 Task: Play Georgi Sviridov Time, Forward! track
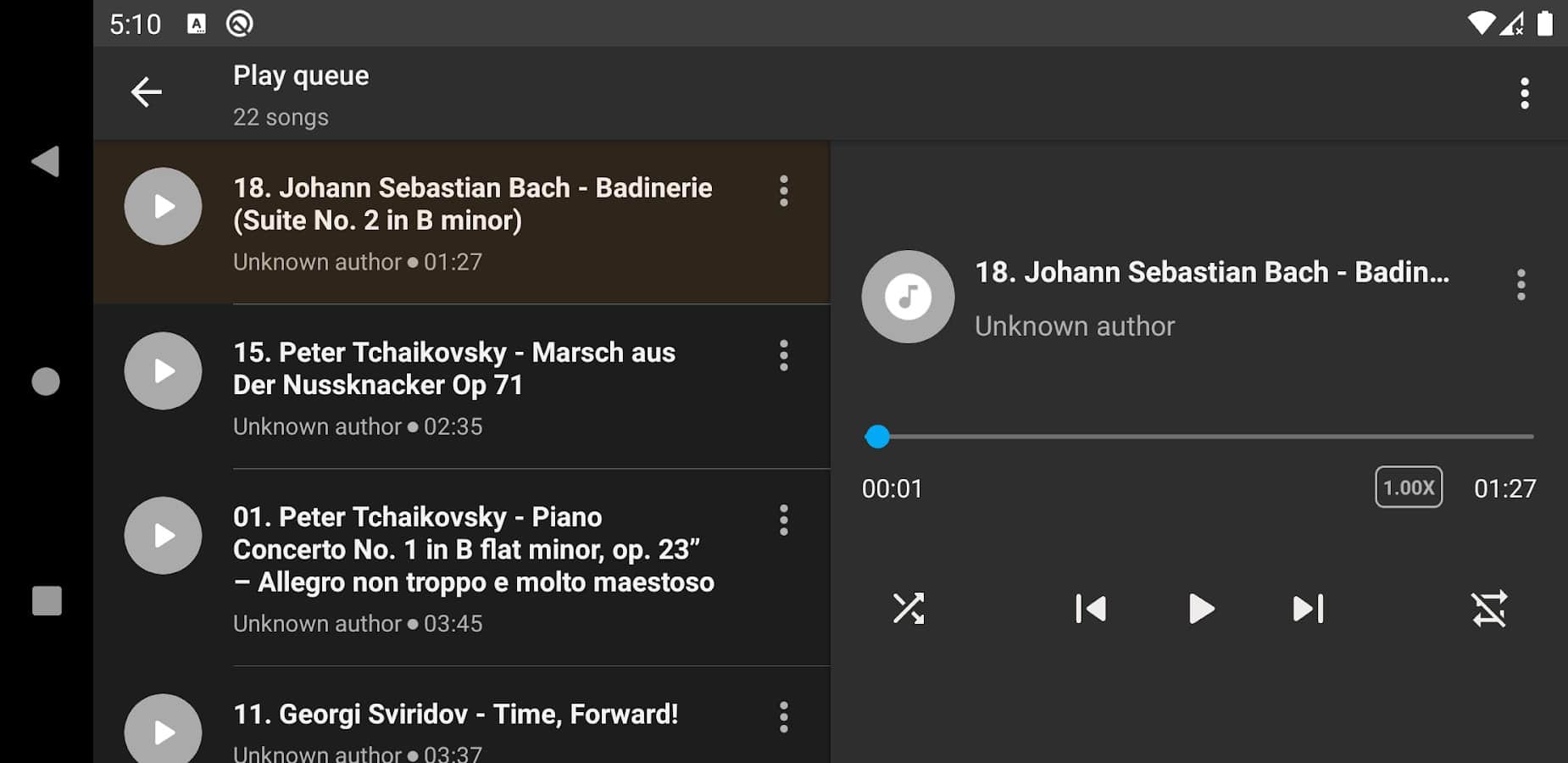pyautogui.click(x=163, y=732)
